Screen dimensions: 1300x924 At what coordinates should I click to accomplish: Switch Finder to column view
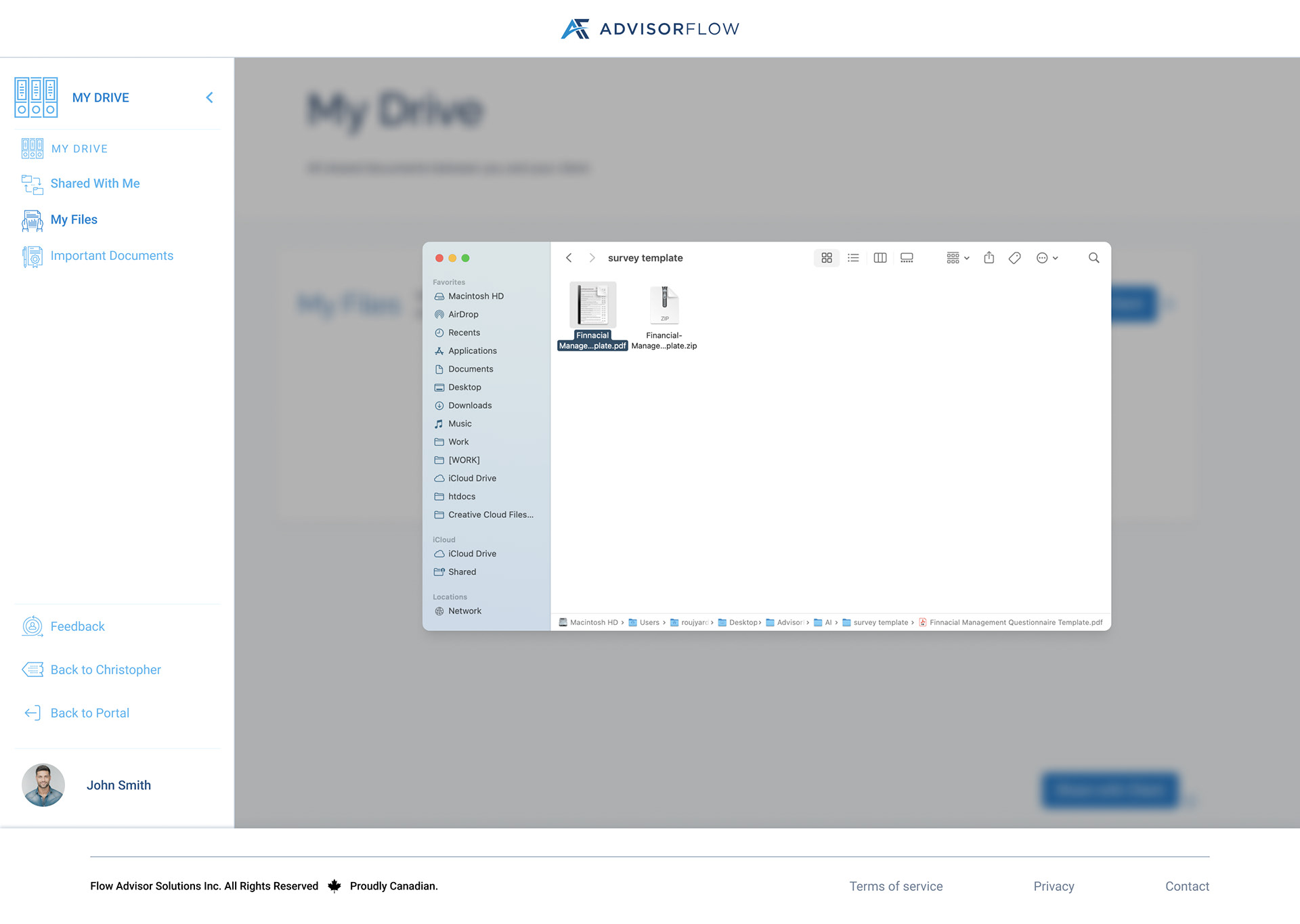[880, 258]
